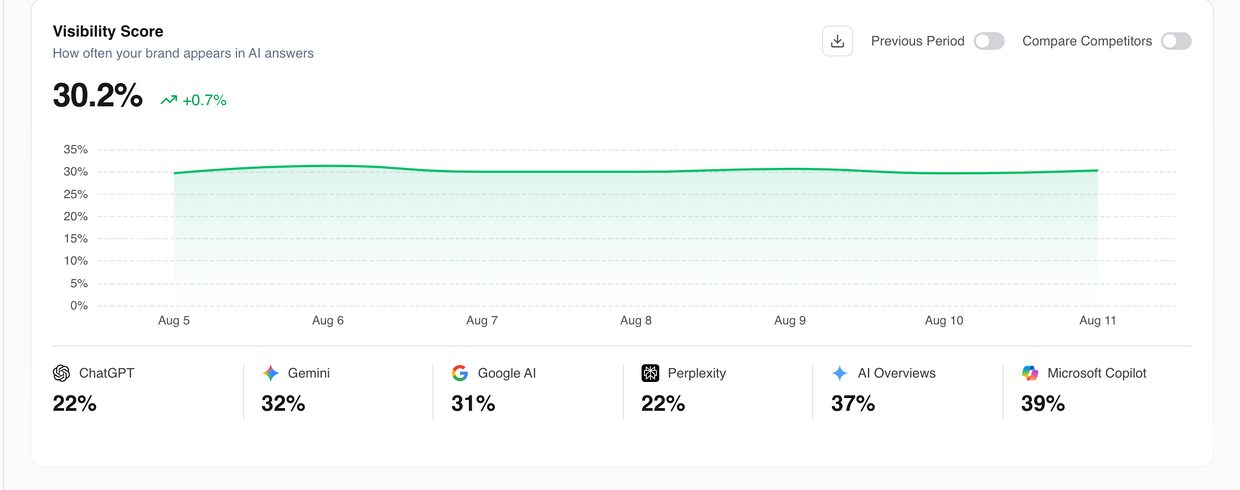Image resolution: width=1240 pixels, height=490 pixels.
Task: Select the Microsoft Copilot label text
Action: point(1097,373)
